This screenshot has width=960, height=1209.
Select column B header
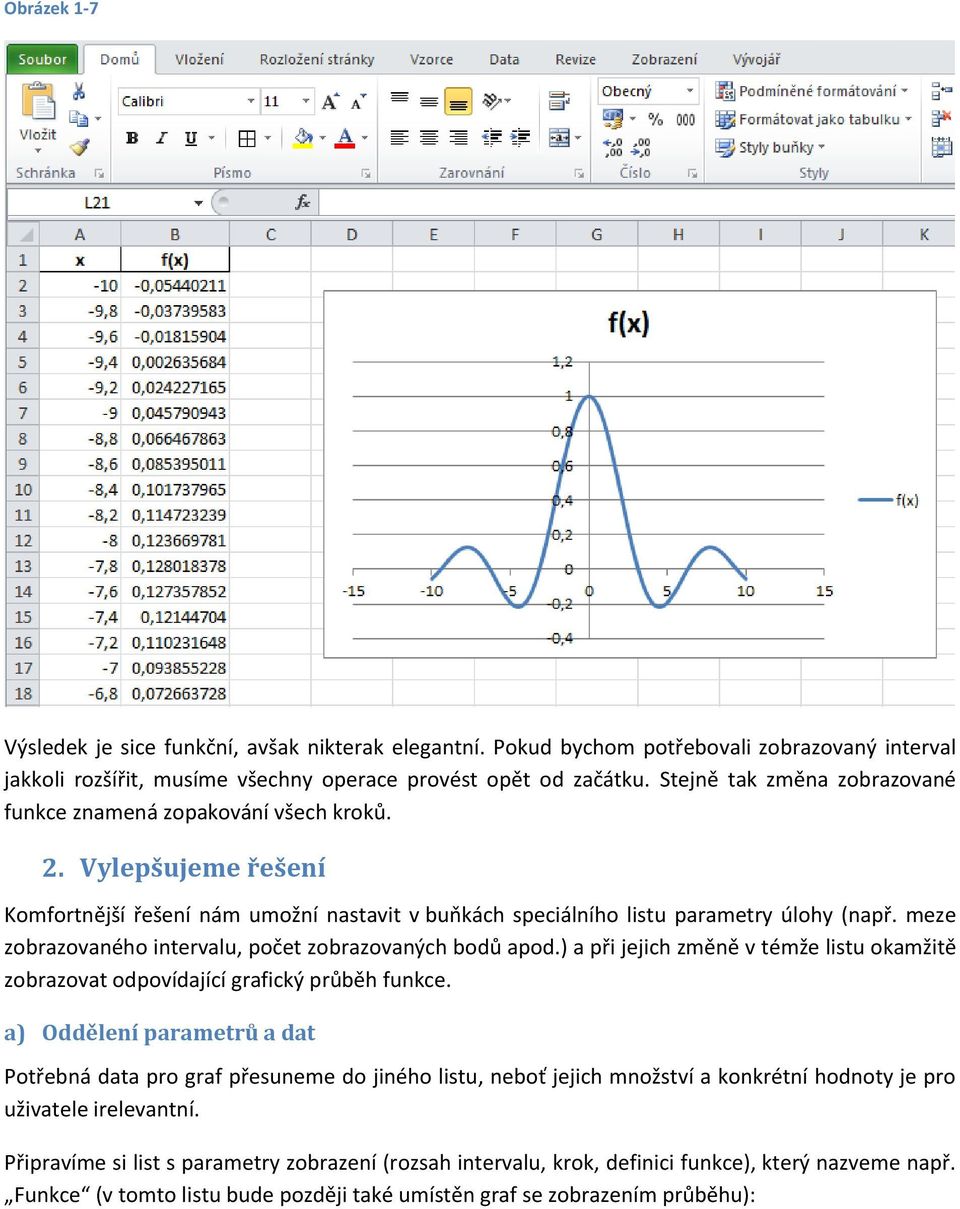click(175, 234)
